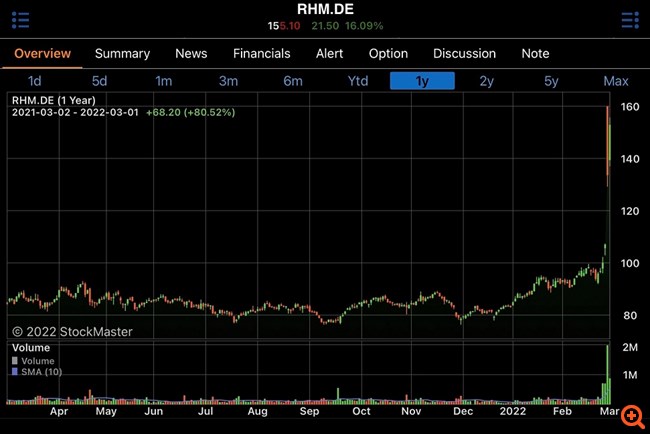Open the News tab
The height and width of the screenshot is (434, 650).
click(x=191, y=53)
